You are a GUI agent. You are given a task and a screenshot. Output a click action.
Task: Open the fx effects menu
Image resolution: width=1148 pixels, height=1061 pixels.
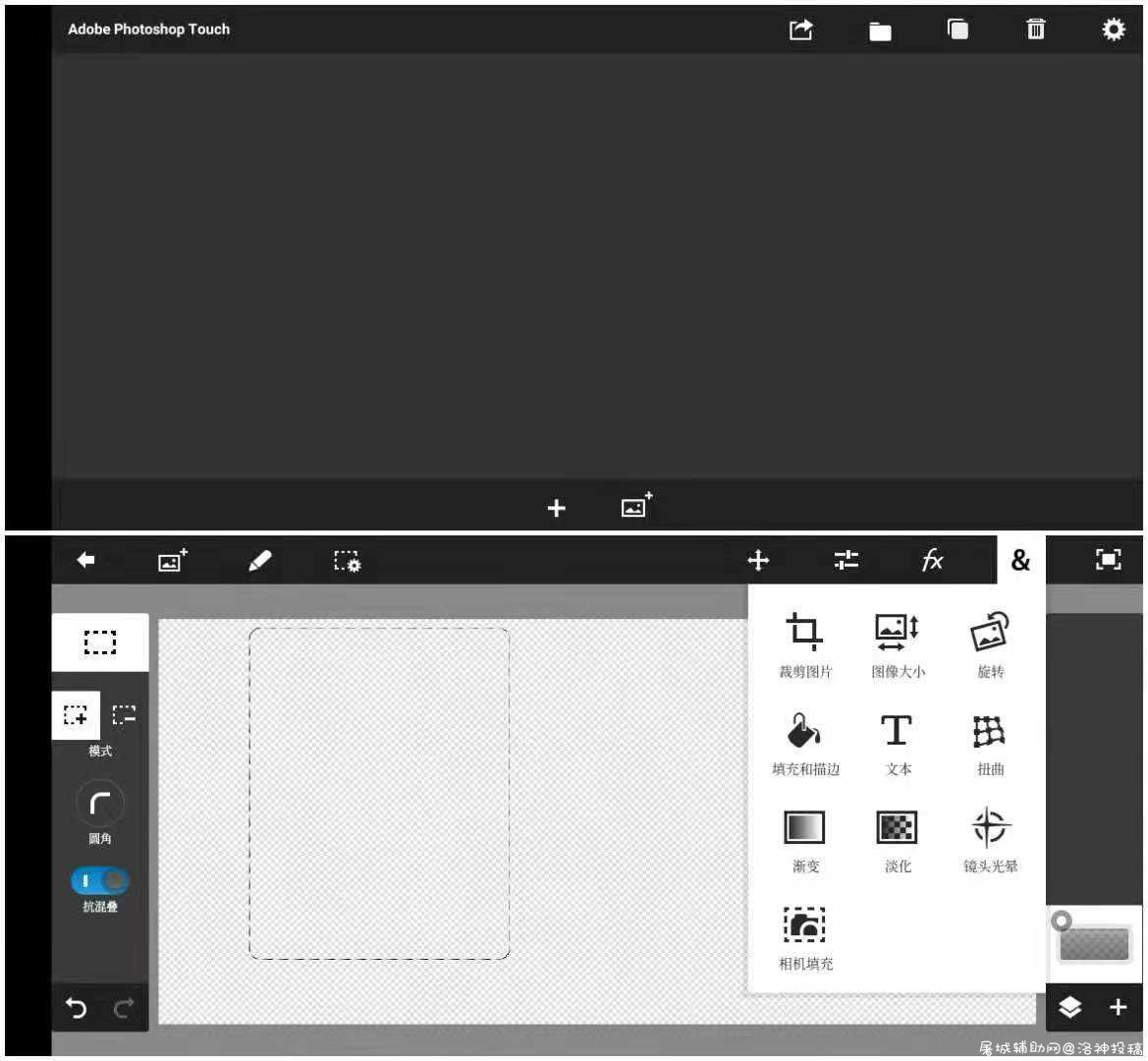pos(932,560)
